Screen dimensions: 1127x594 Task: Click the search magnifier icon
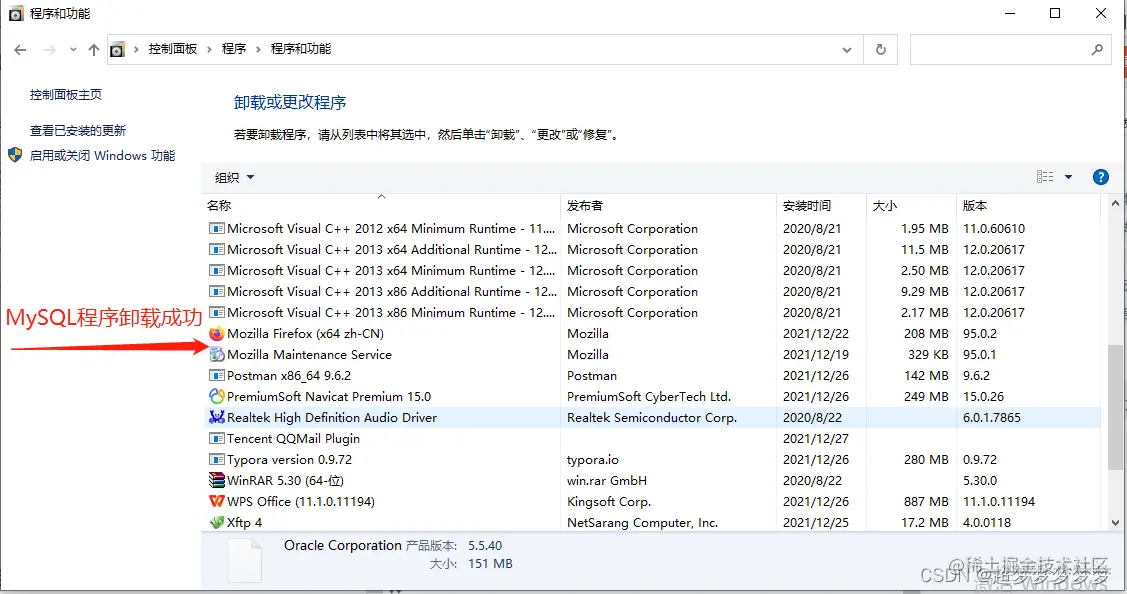click(1097, 50)
